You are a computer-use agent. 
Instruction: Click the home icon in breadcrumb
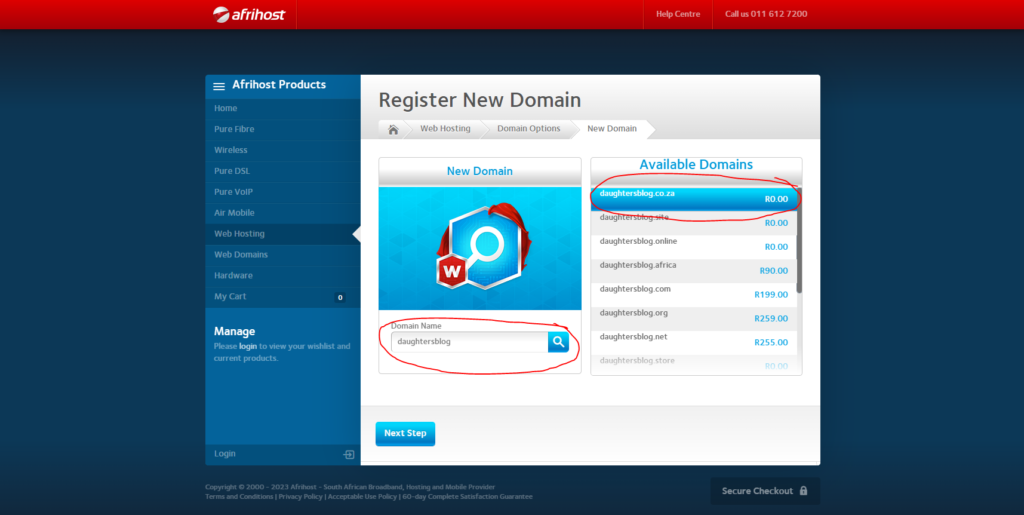[x=393, y=129]
